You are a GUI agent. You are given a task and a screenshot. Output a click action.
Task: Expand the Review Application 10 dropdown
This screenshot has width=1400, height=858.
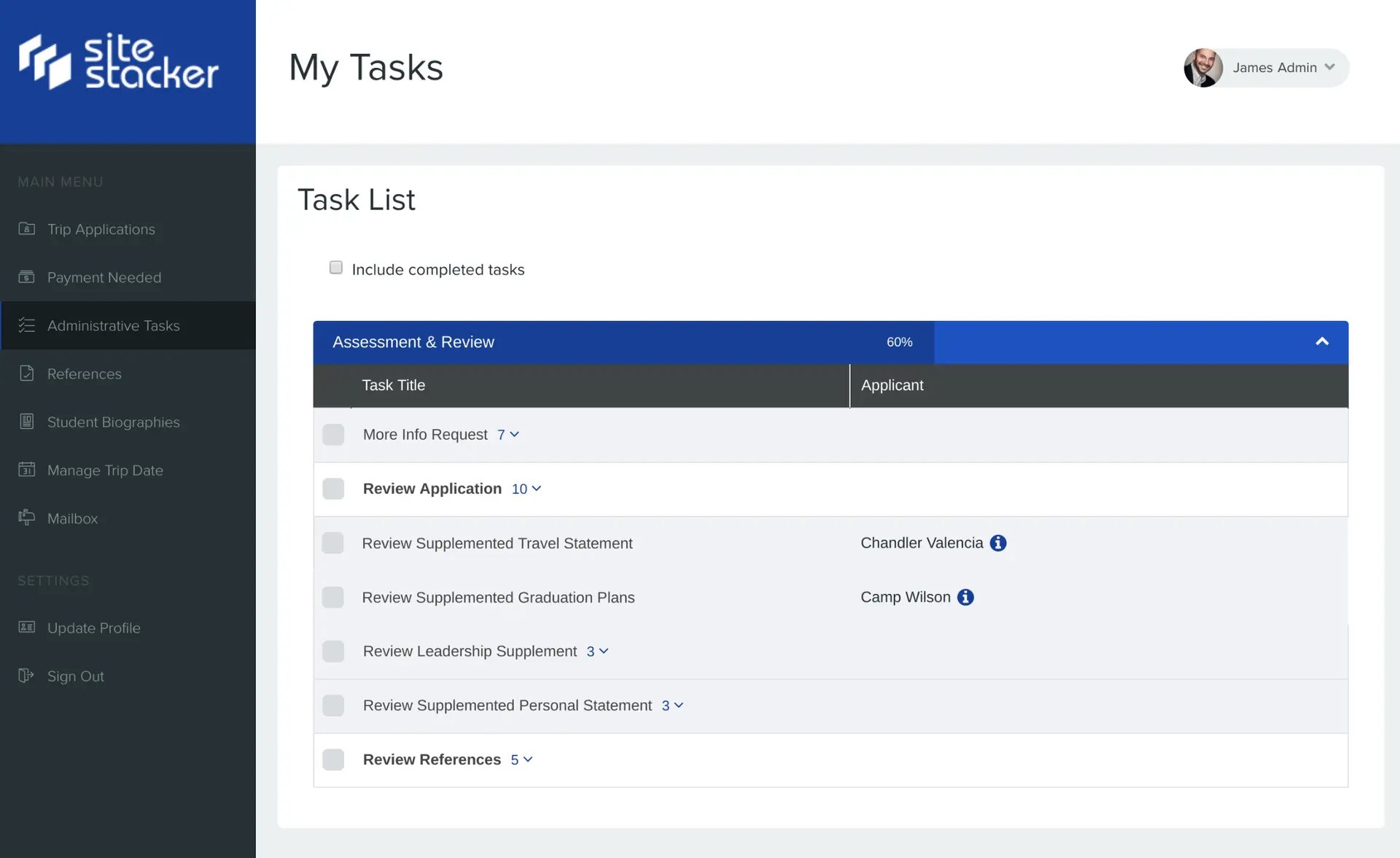pos(526,489)
